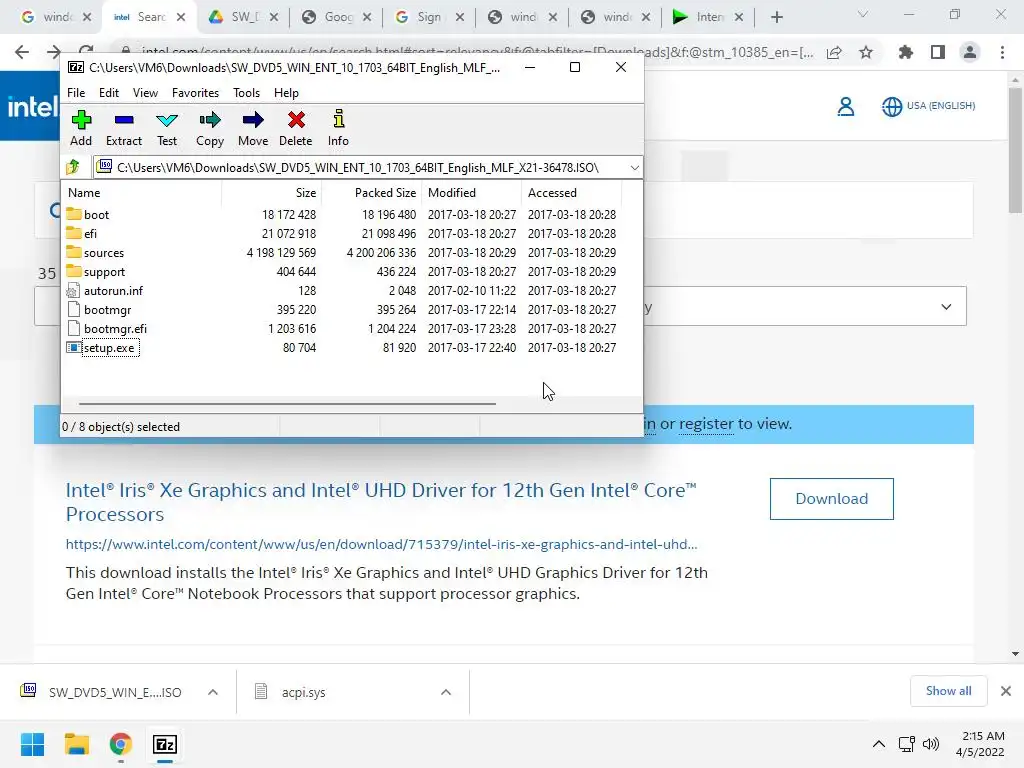
Task: Click the 7-Zip taskbar icon
Action: click(165, 744)
